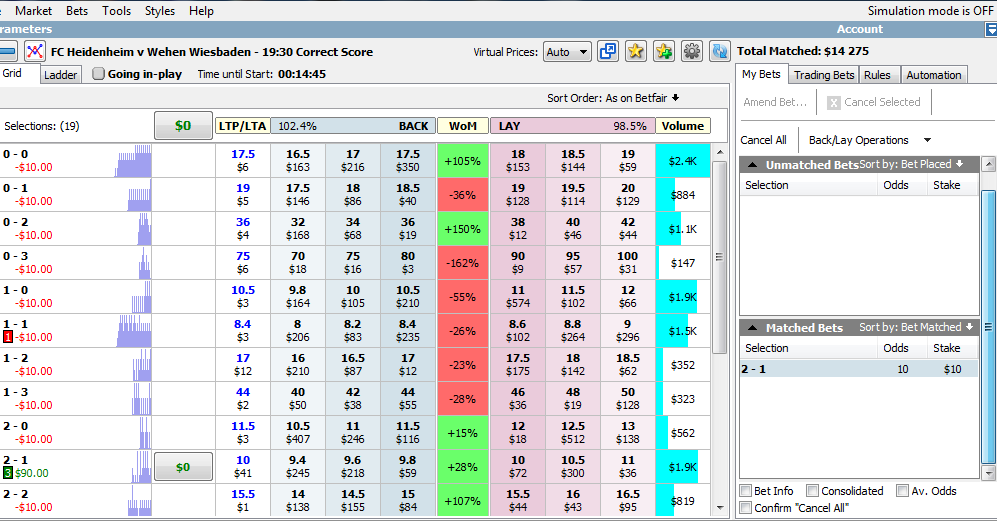Click the $2.4K volume bar for 0 - 0

click(x=682, y=161)
